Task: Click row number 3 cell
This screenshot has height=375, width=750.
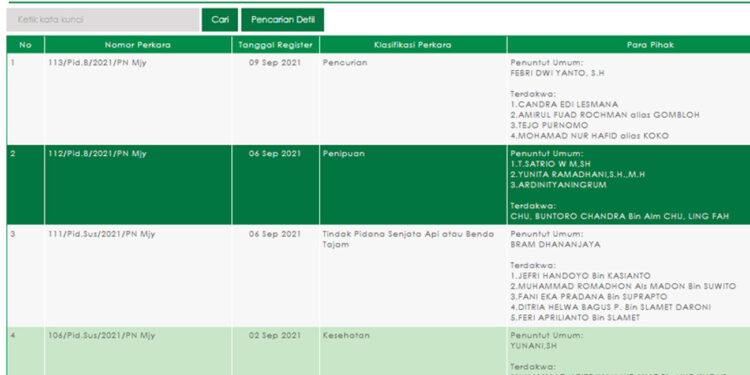Action: (25, 276)
